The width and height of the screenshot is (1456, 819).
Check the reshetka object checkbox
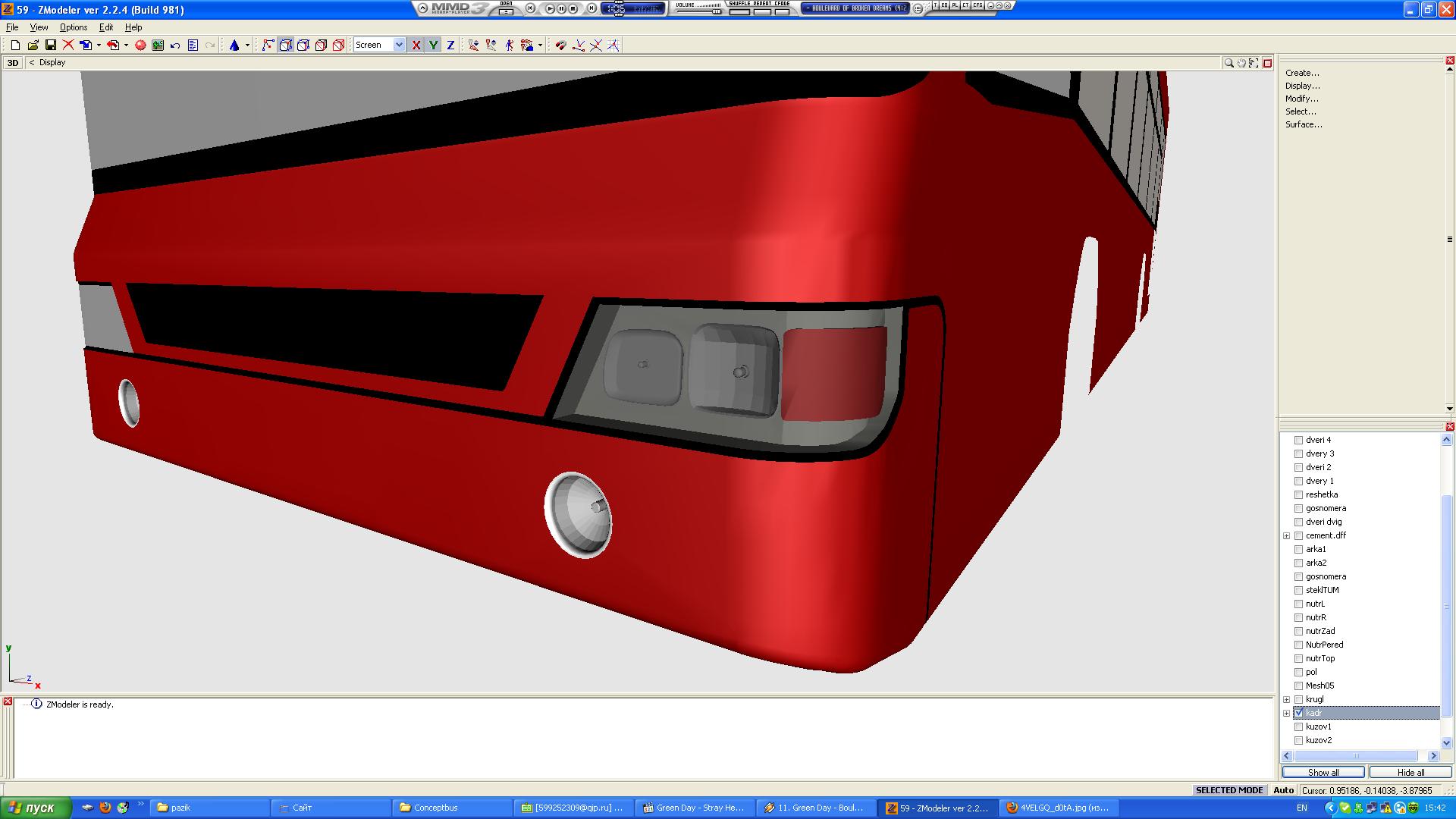(1298, 494)
